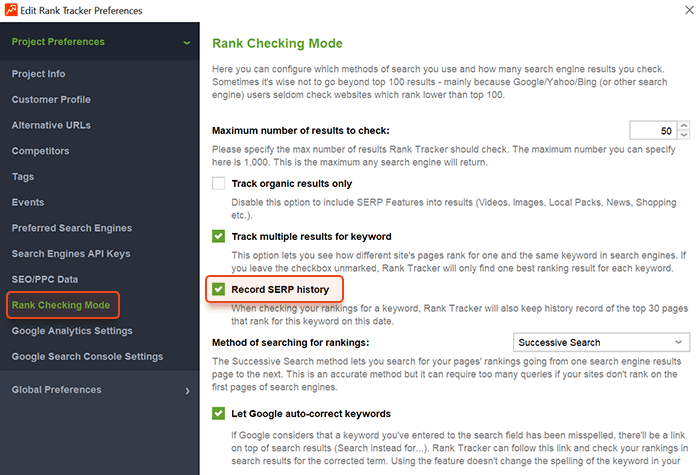Go to Alternative URLs page
The height and width of the screenshot is (475, 700).
(51, 125)
